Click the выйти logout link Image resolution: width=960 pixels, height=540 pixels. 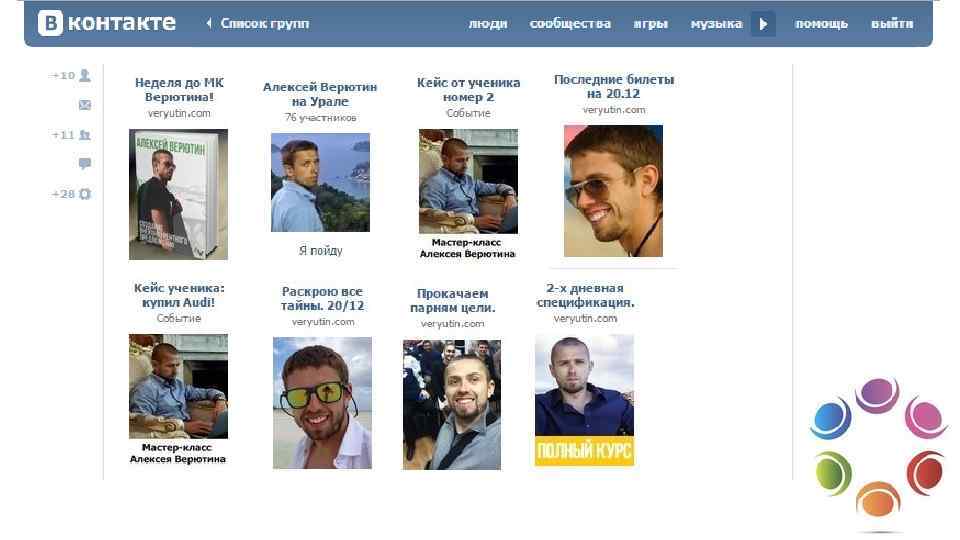(892, 24)
